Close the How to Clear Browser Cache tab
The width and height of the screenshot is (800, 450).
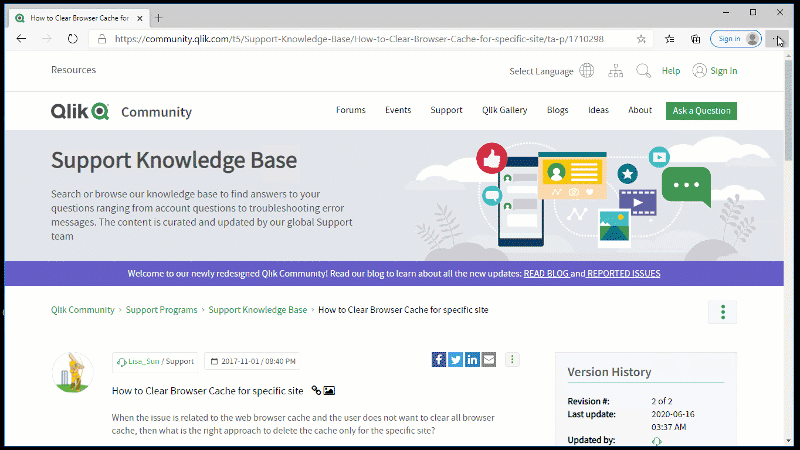140,18
